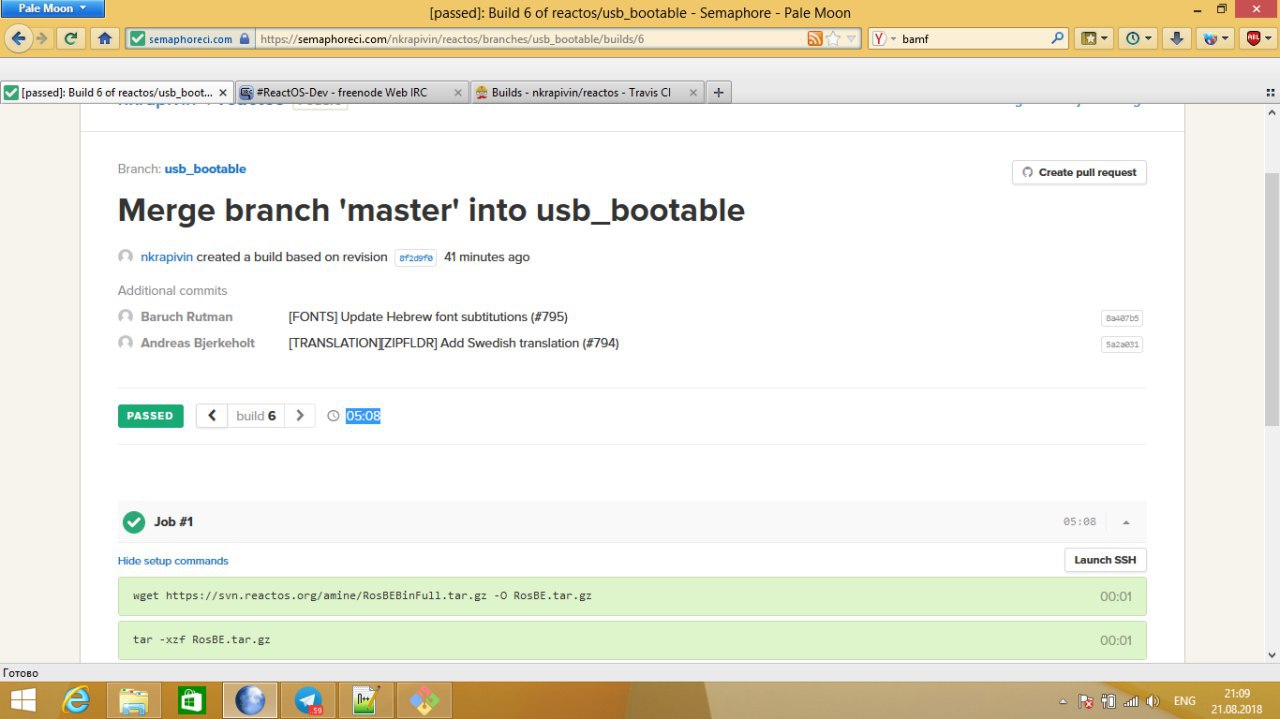The width and height of the screenshot is (1280, 719).
Task: Click the Baruch Rutman author name
Action: click(186, 317)
